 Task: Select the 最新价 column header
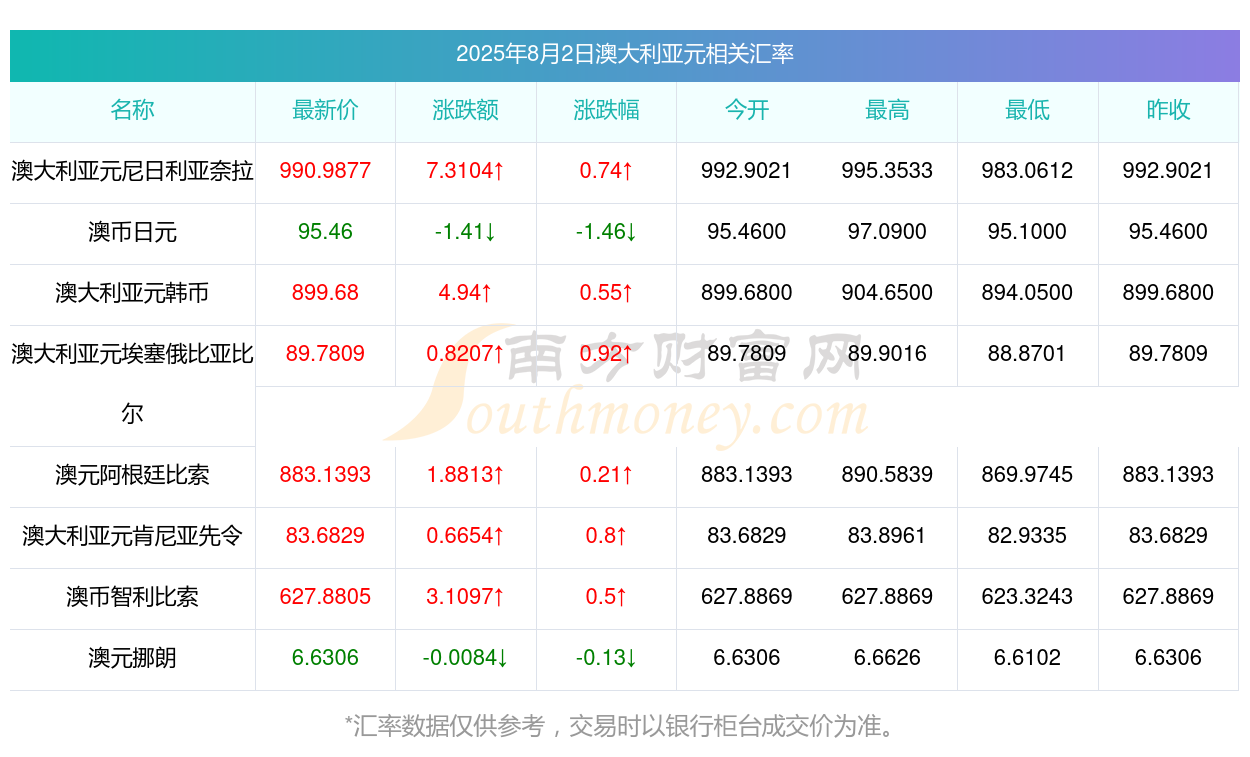[x=325, y=110]
